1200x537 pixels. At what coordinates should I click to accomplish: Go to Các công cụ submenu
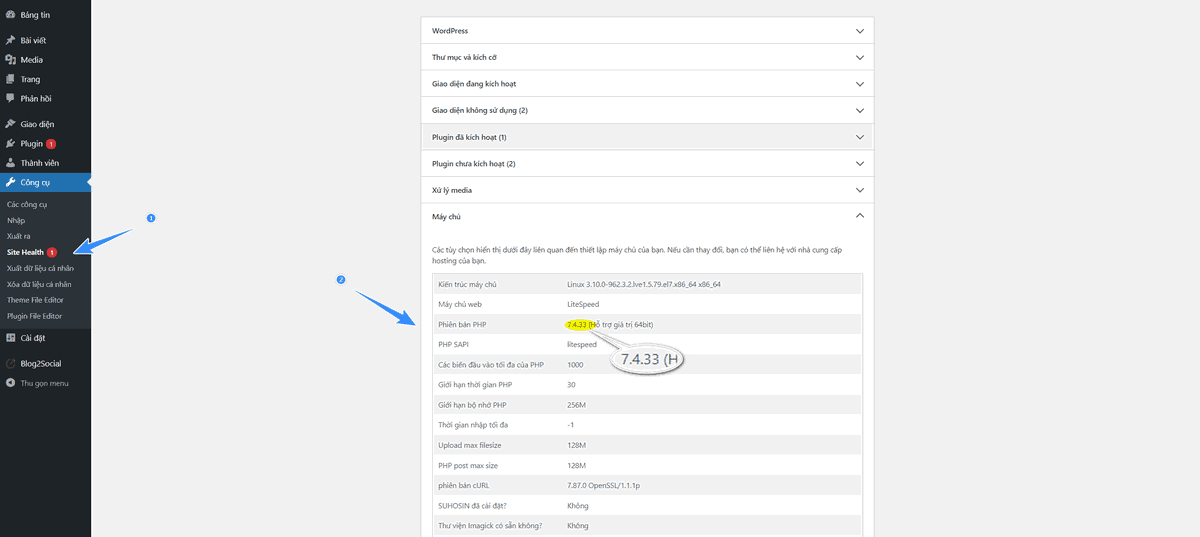[27, 204]
